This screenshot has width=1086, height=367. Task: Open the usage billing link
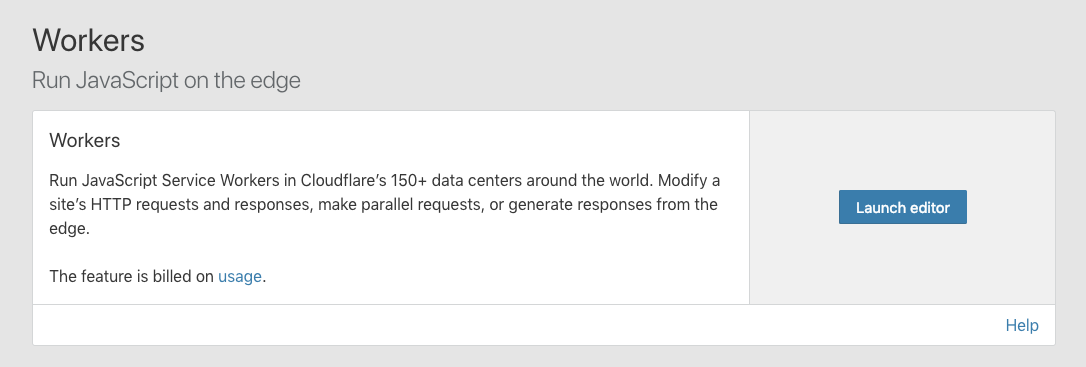240,276
